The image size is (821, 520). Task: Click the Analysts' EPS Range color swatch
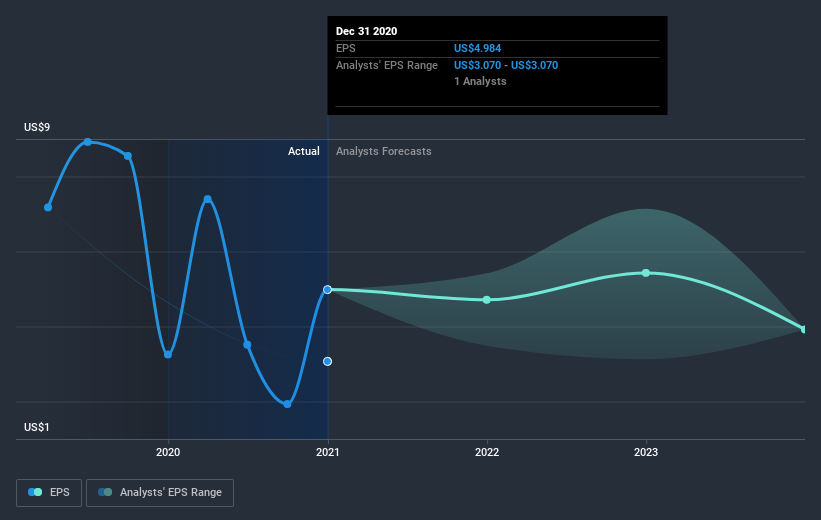105,492
